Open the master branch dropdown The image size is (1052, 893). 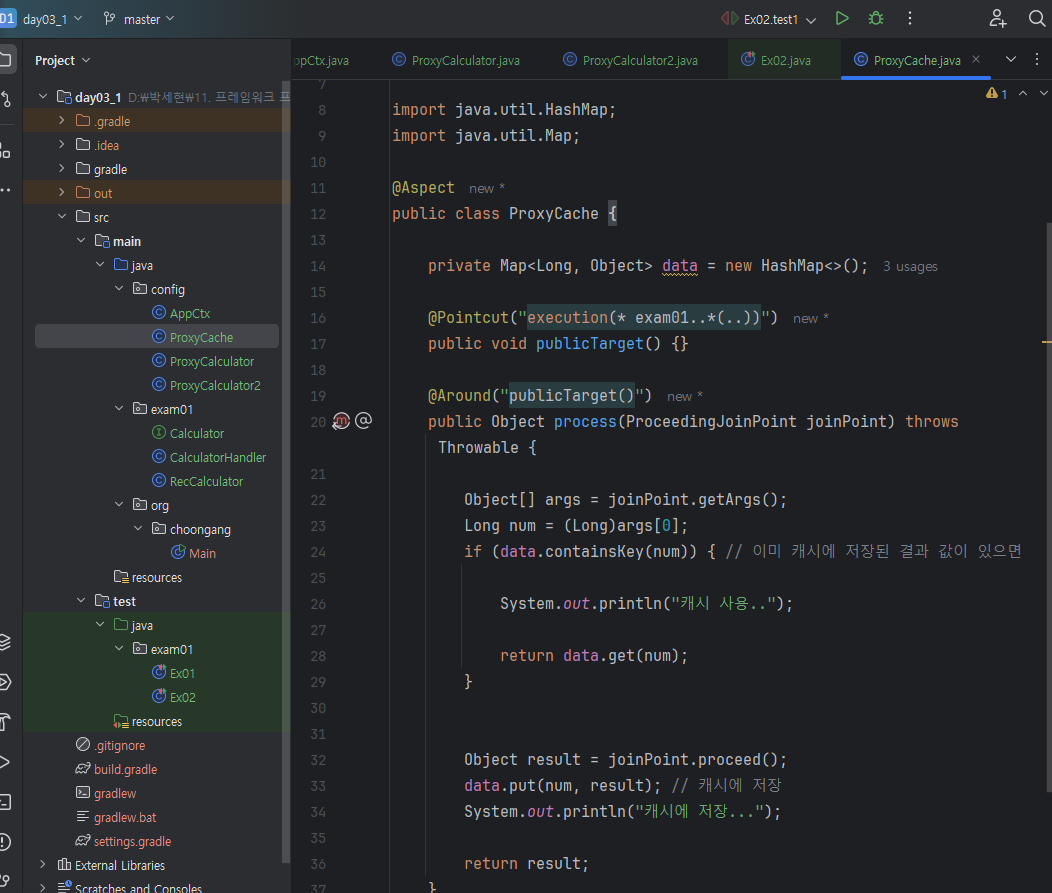click(x=139, y=19)
